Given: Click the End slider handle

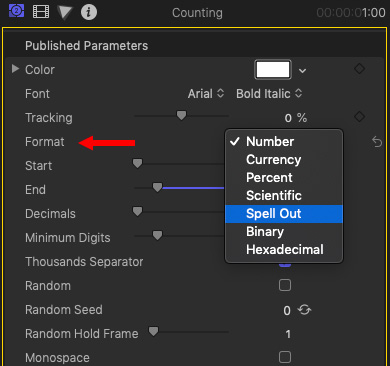Looking at the screenshot, I should [157, 187].
